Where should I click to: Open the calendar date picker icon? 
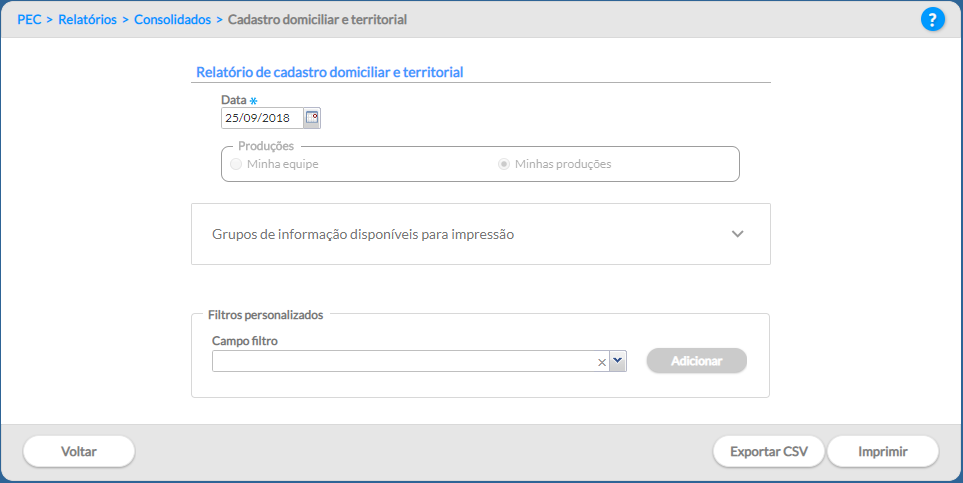(312, 118)
